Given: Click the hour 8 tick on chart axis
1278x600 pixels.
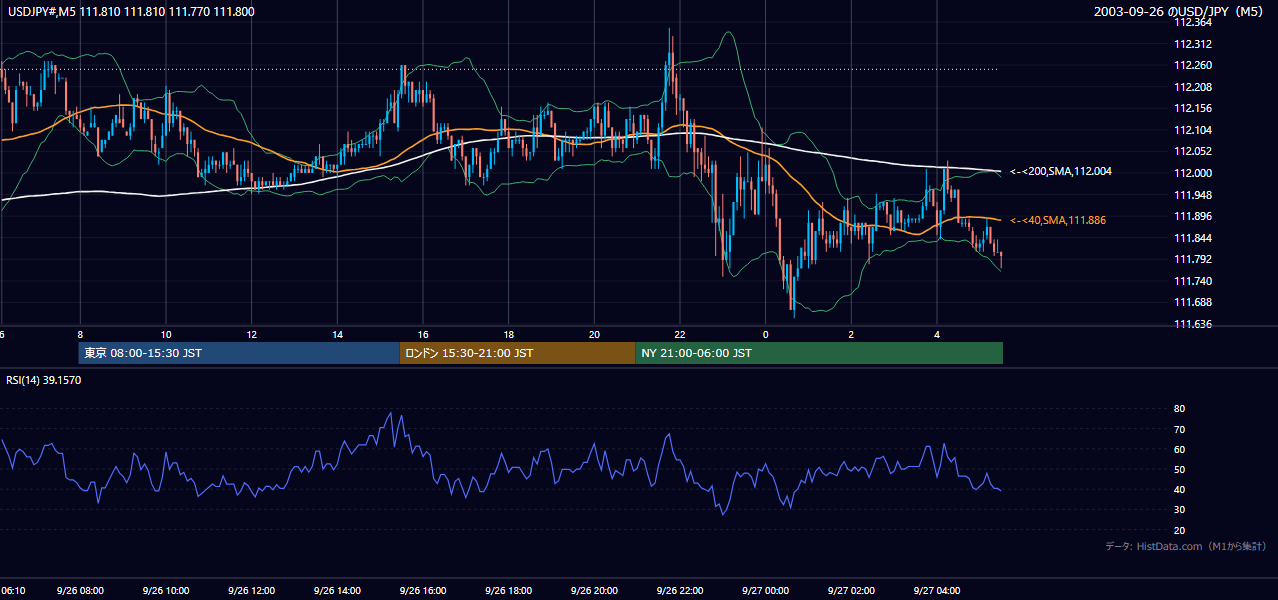Looking at the screenshot, I should click(x=79, y=334).
